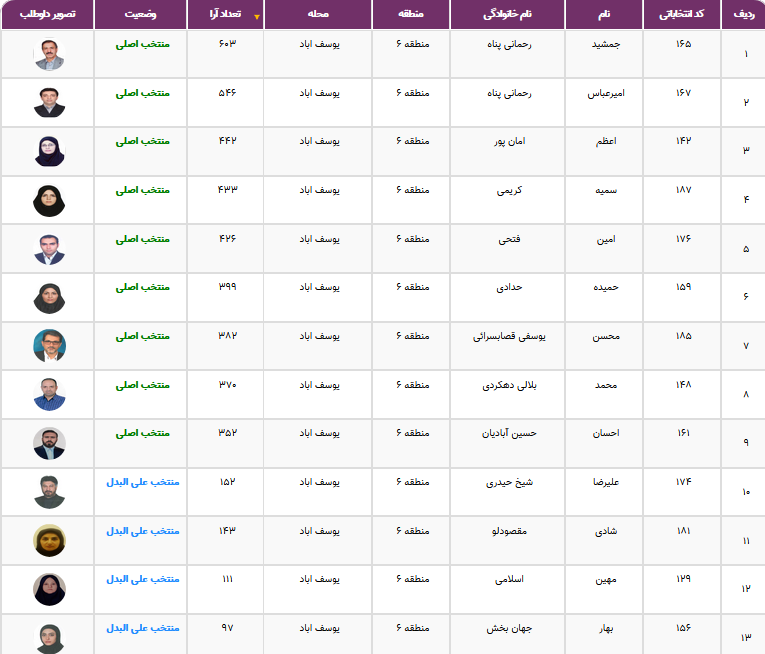Click vote count ۵۴۶
The width and height of the screenshot is (765, 654).
(227, 92)
